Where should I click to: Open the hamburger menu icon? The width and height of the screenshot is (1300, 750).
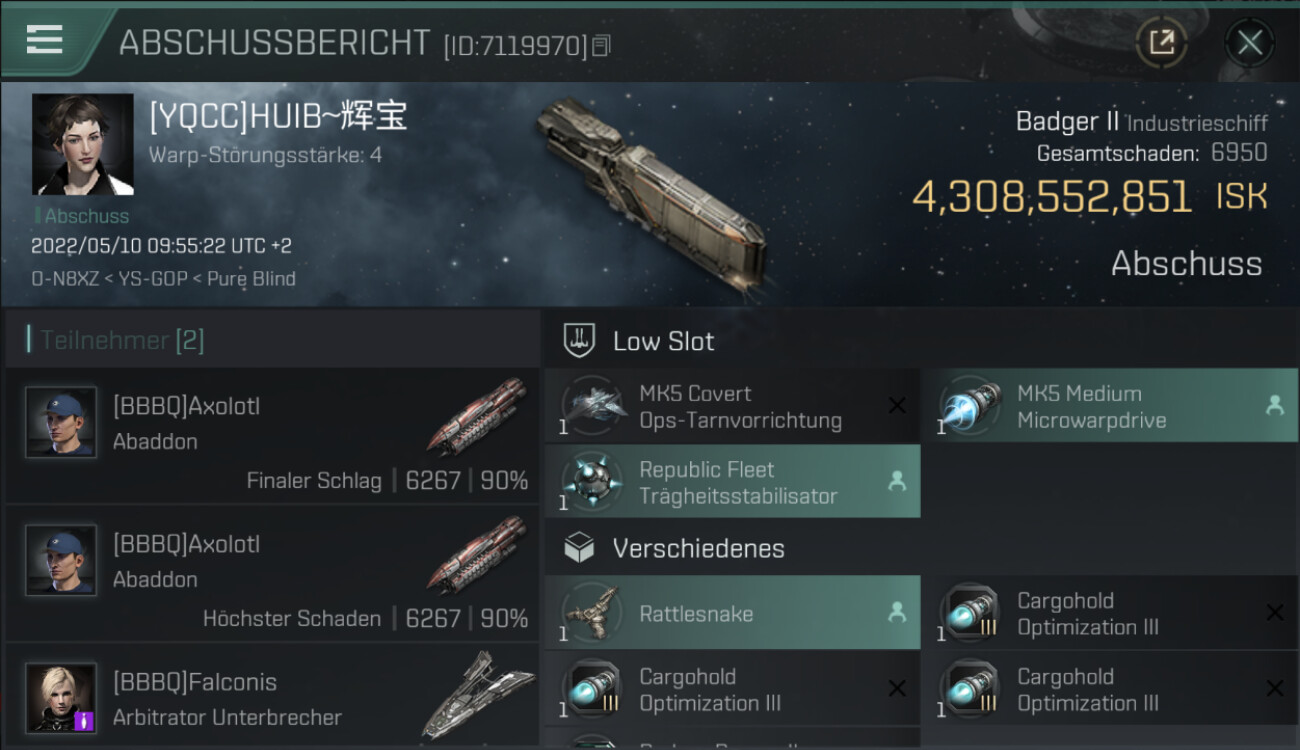point(44,40)
